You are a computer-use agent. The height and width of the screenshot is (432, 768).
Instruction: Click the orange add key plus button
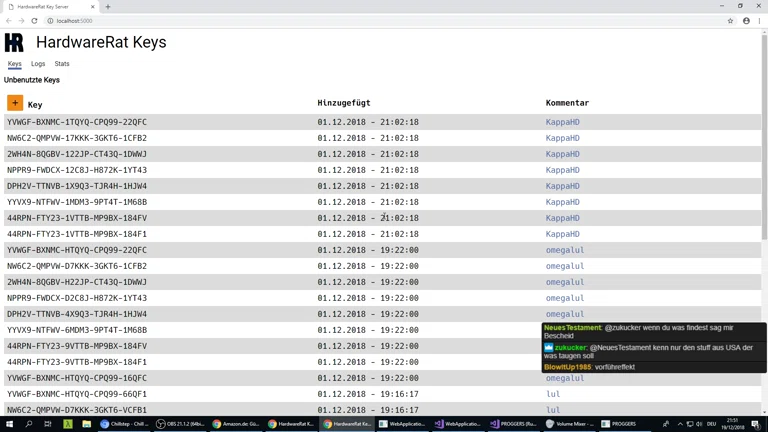pos(15,103)
